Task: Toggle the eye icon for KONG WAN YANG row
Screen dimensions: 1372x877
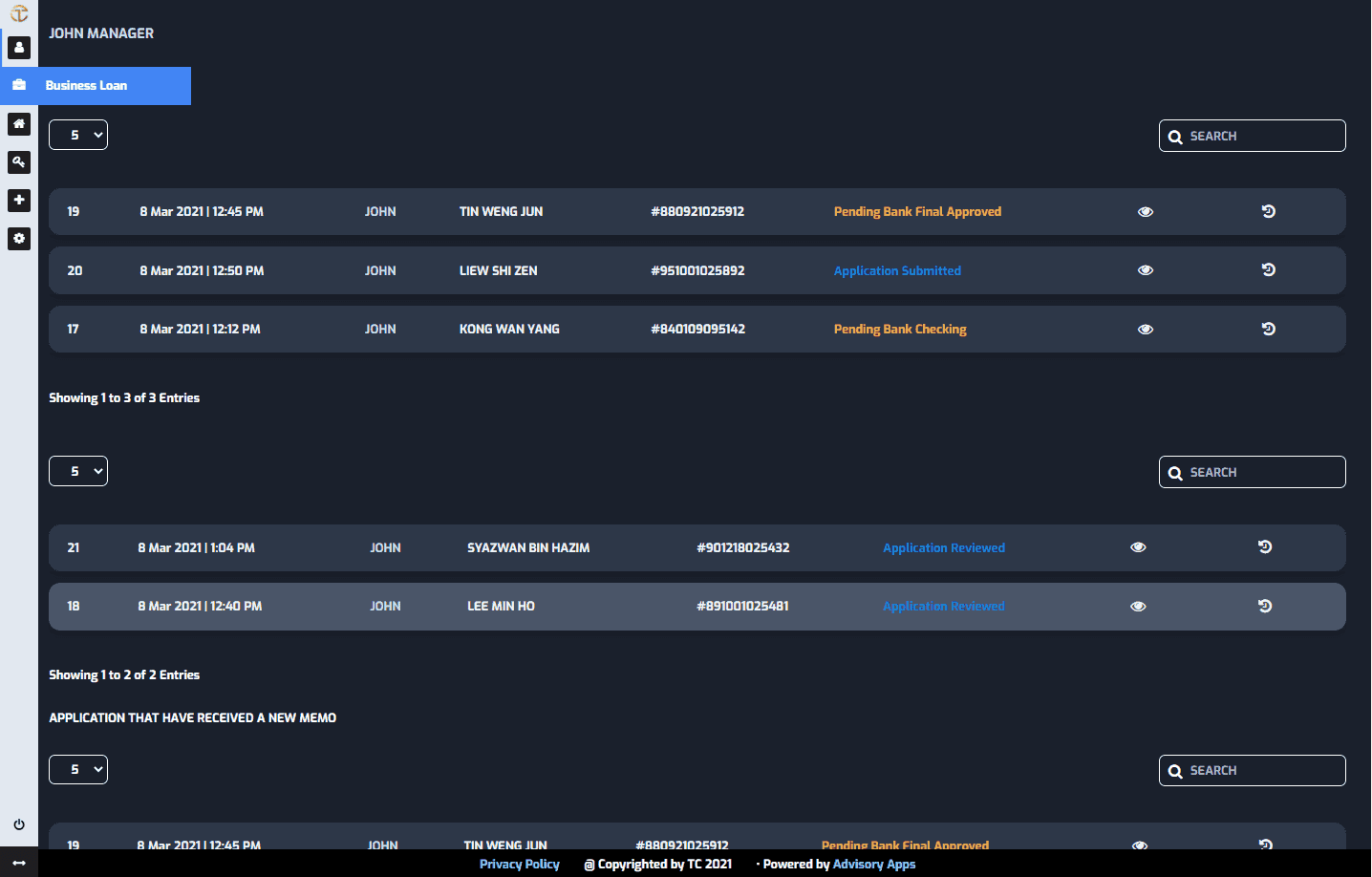Action: pyautogui.click(x=1146, y=329)
